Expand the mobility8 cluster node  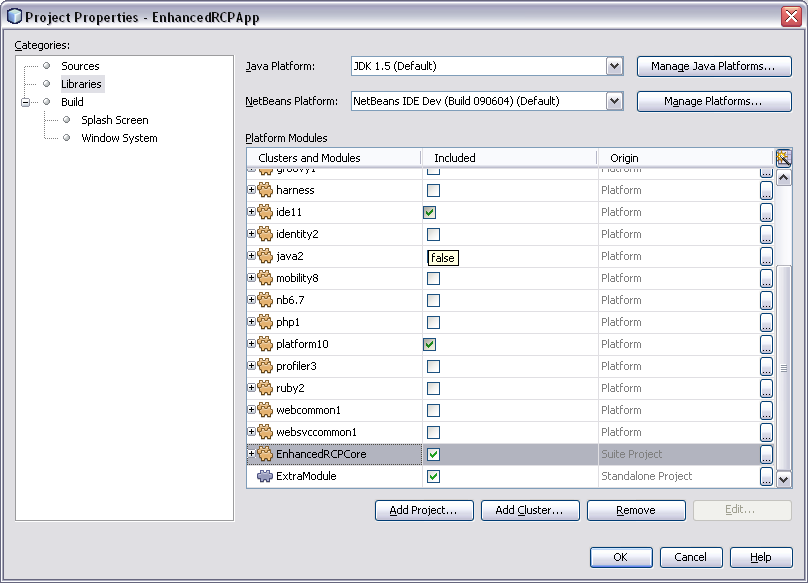tap(252, 278)
